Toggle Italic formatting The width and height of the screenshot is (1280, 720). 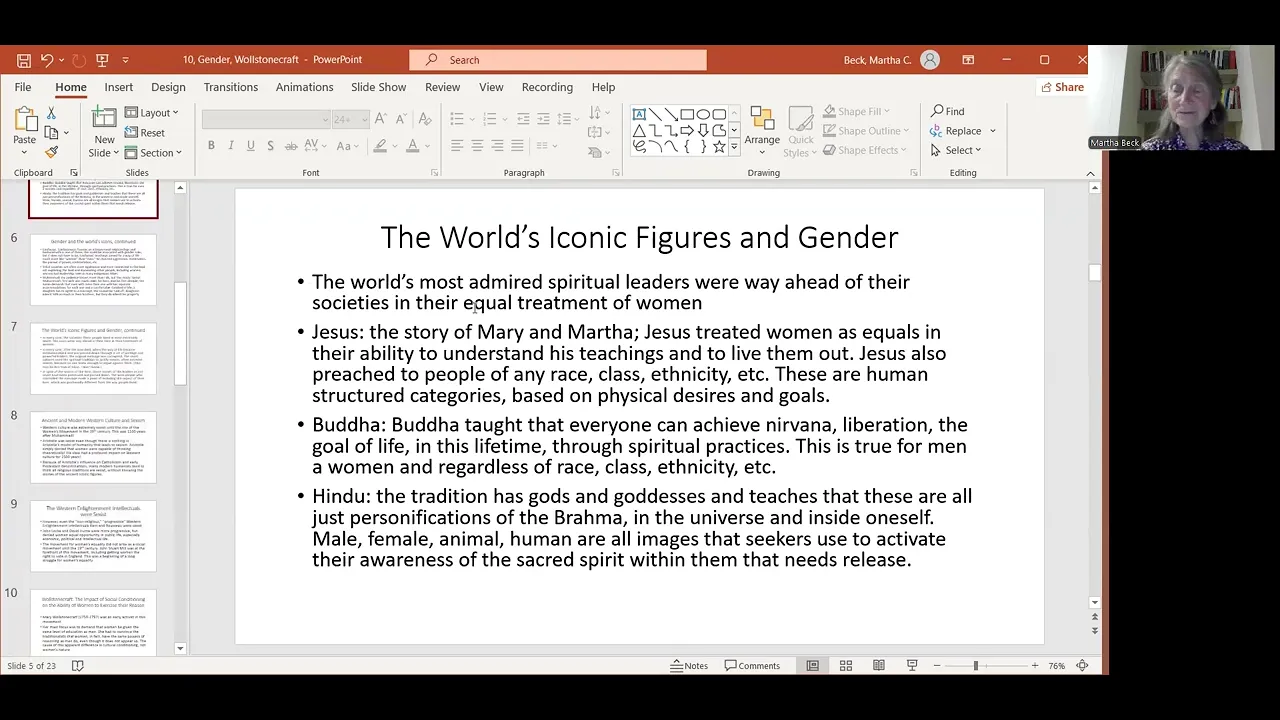[x=231, y=146]
